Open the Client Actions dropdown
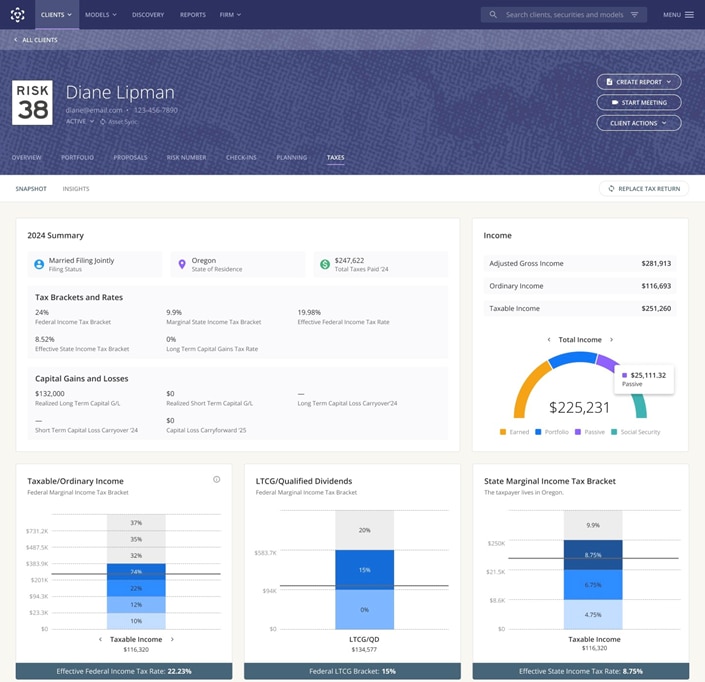The image size is (705, 682). click(639, 123)
